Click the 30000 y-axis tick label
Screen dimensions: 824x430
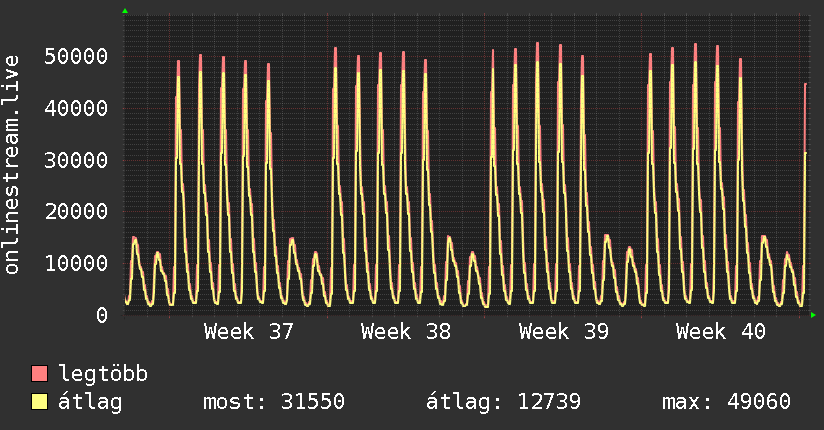point(76,160)
